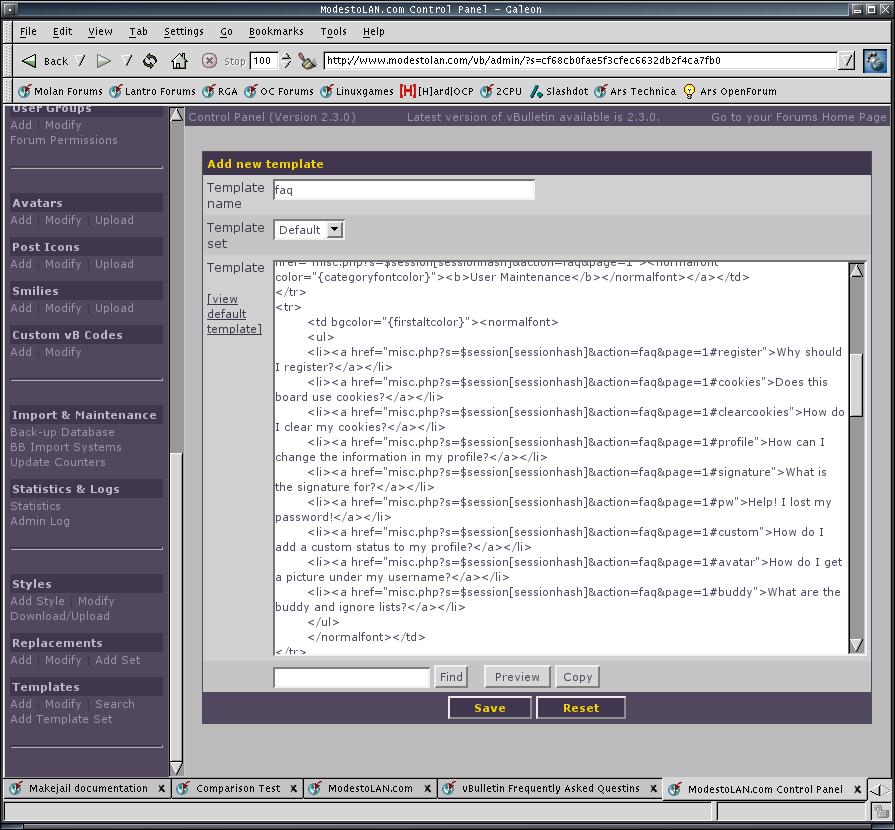The image size is (895, 830).
Task: Click the Reload page icon
Action: pos(150,61)
